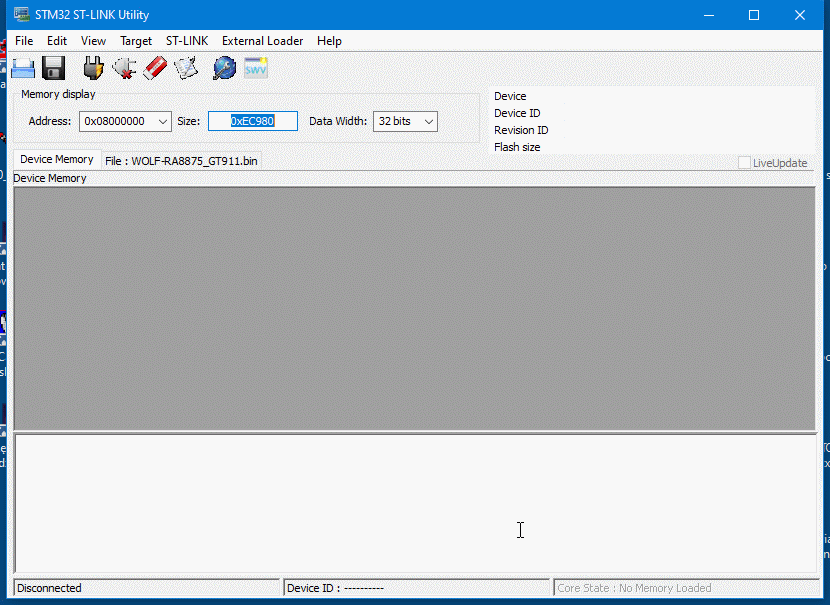Screen dimensions: 830x605
Task: Click the globe and wrench toolbar icon
Action: [x=224, y=68]
